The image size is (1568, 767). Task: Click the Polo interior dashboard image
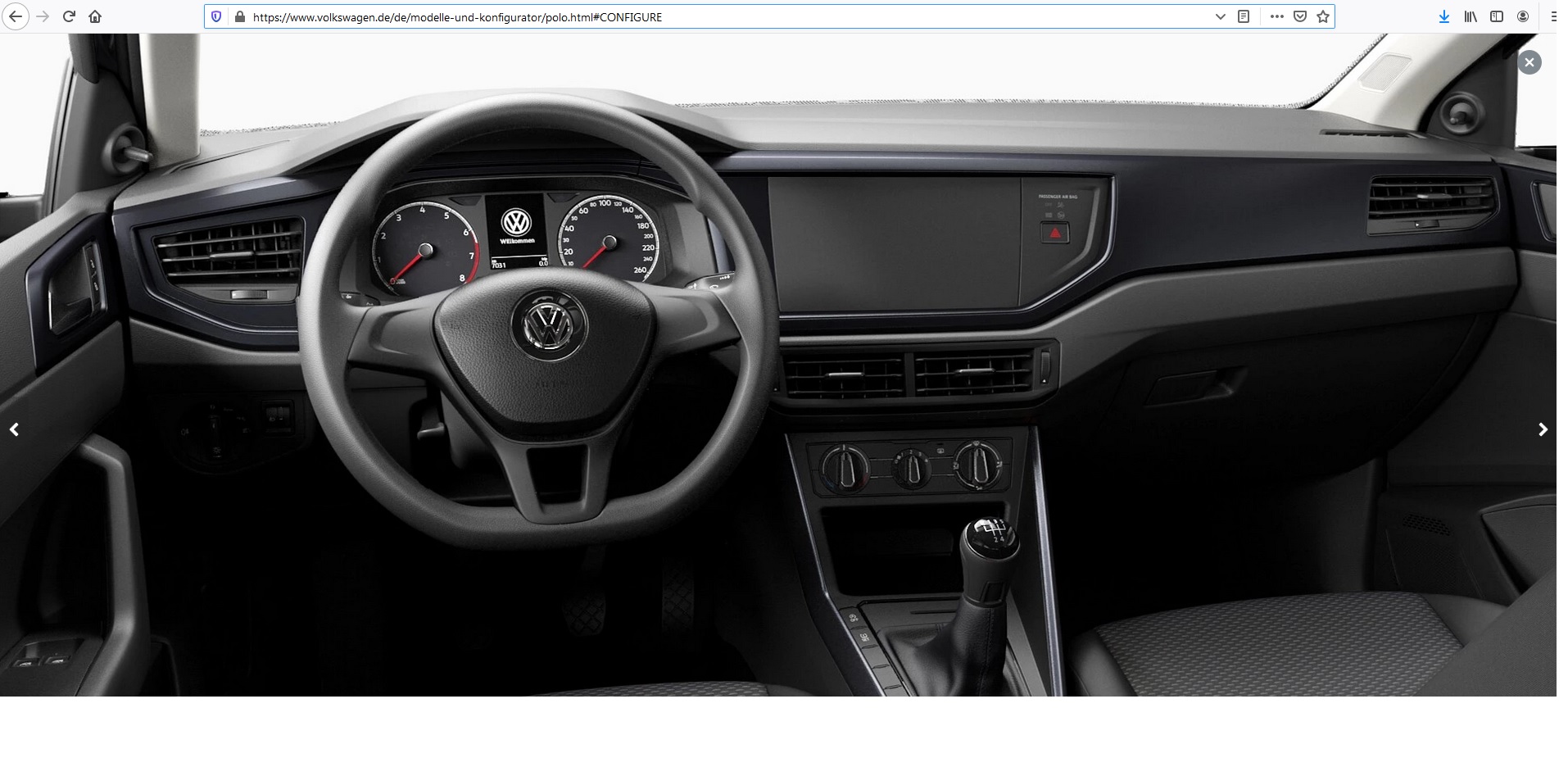(x=778, y=365)
